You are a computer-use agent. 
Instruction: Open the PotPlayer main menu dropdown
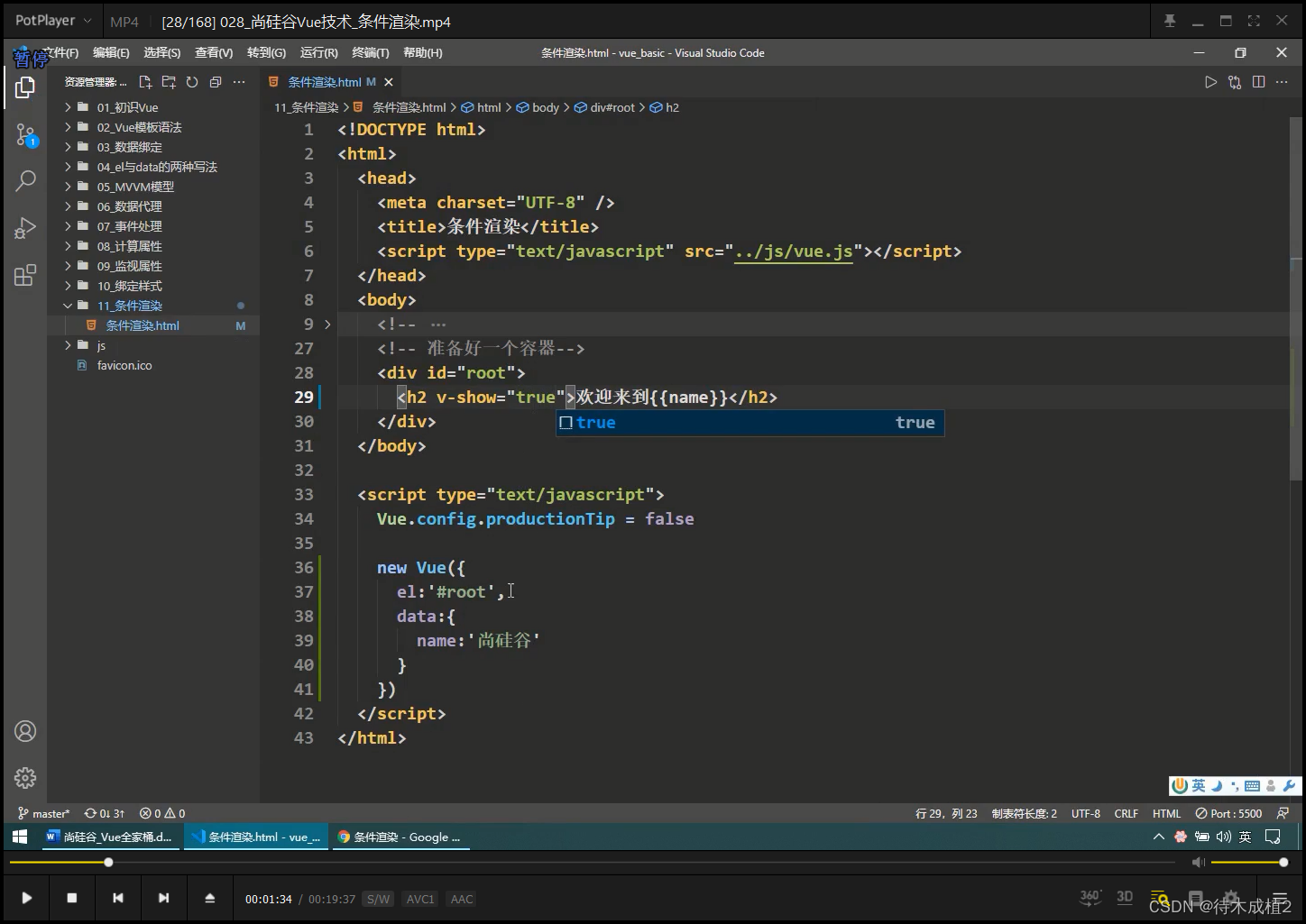(53, 21)
